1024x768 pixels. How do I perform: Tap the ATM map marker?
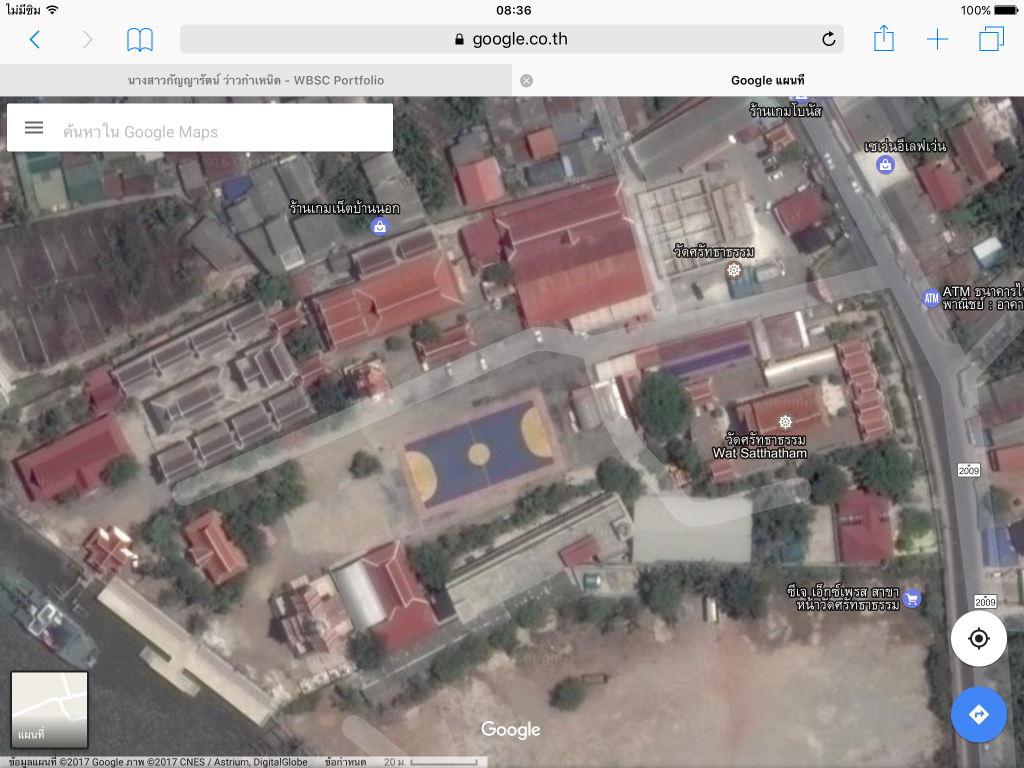point(931,298)
